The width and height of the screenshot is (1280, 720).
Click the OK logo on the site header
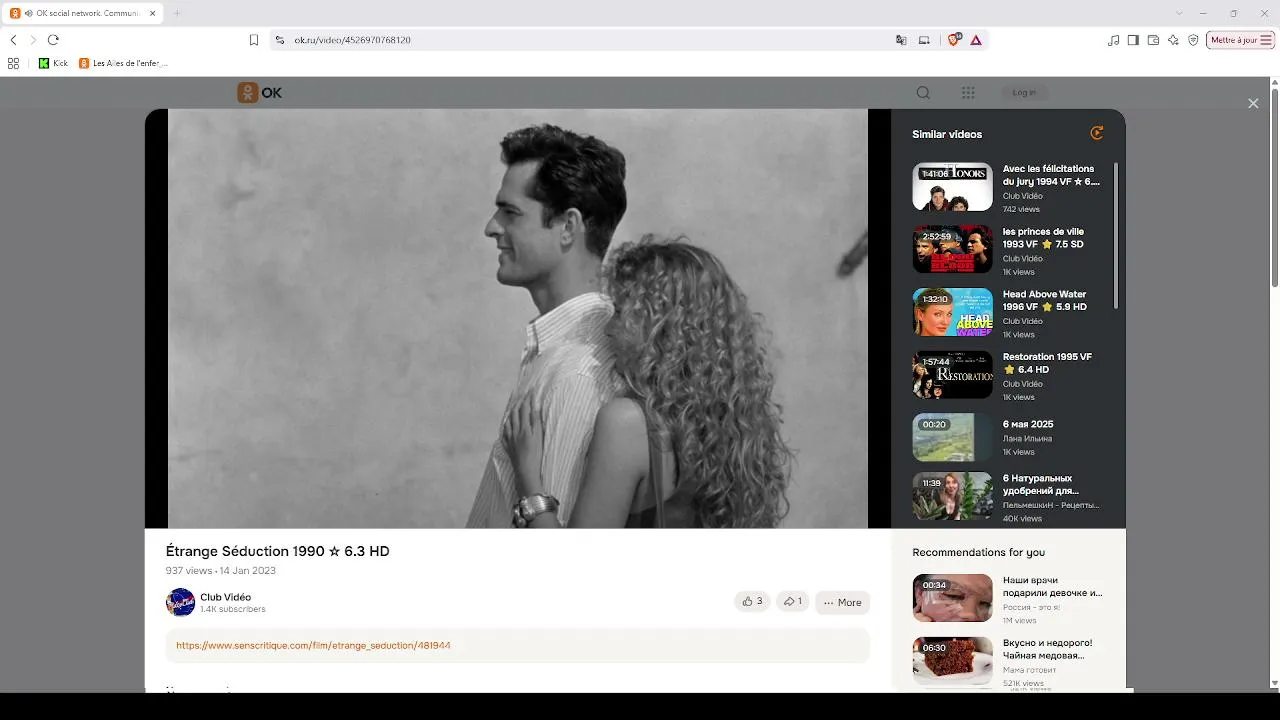[x=260, y=93]
